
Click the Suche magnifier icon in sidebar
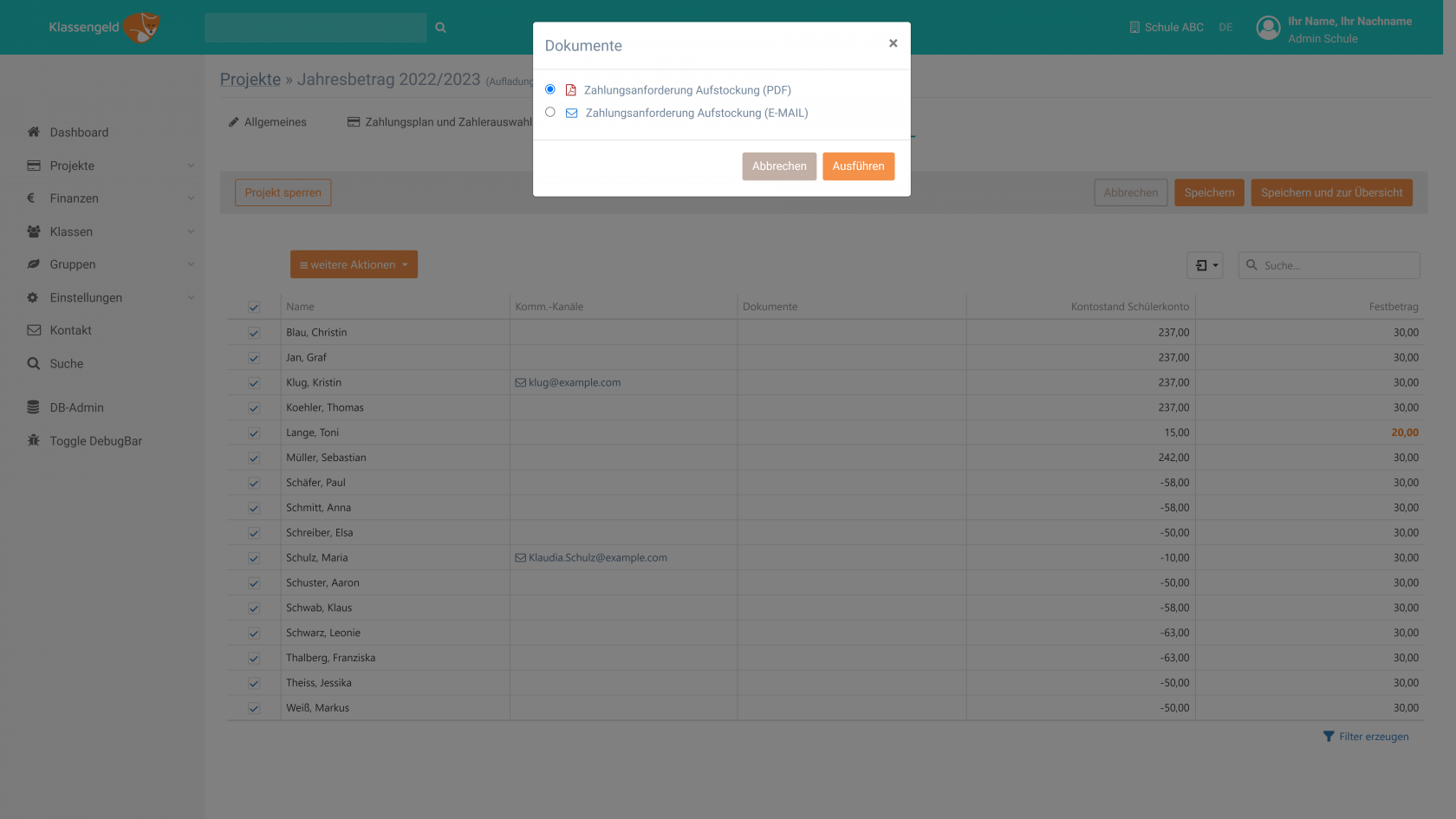pyautogui.click(x=34, y=363)
